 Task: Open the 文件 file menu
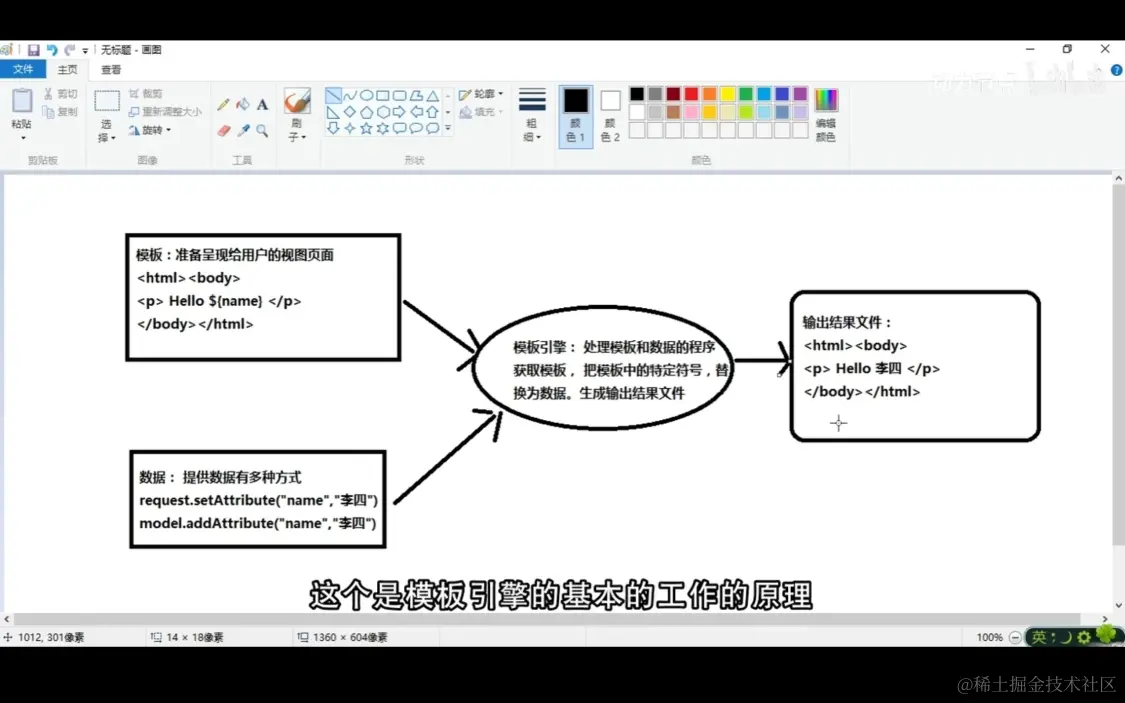point(23,69)
